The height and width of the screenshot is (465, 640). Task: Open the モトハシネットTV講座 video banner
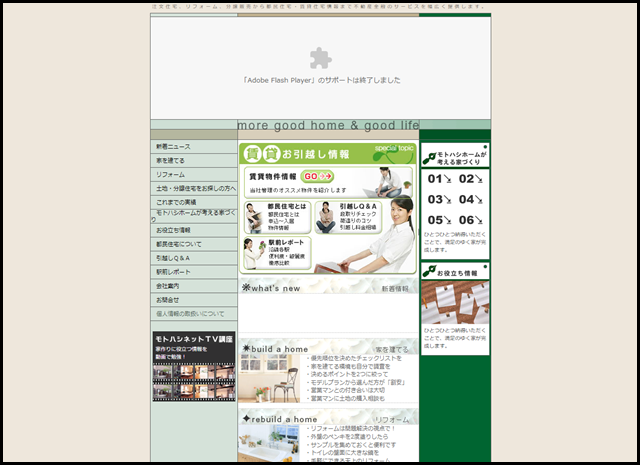(194, 366)
